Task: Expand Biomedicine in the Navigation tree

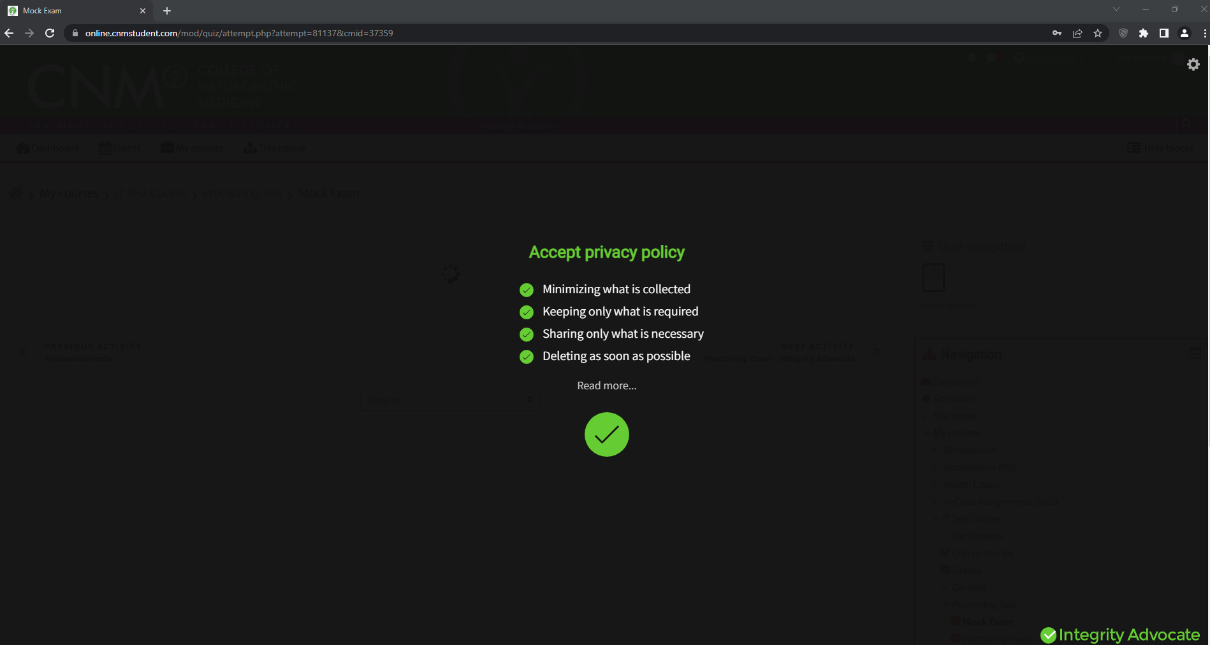Action: click(933, 450)
